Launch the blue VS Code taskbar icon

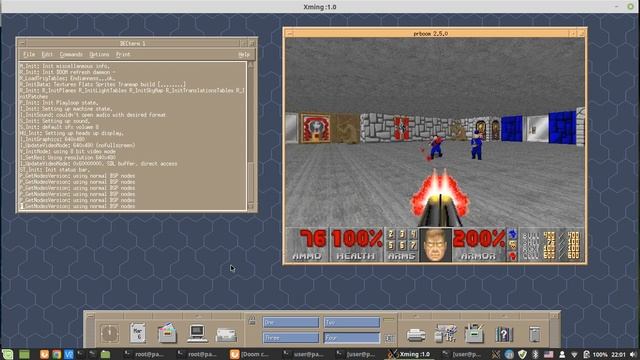click(x=69, y=354)
